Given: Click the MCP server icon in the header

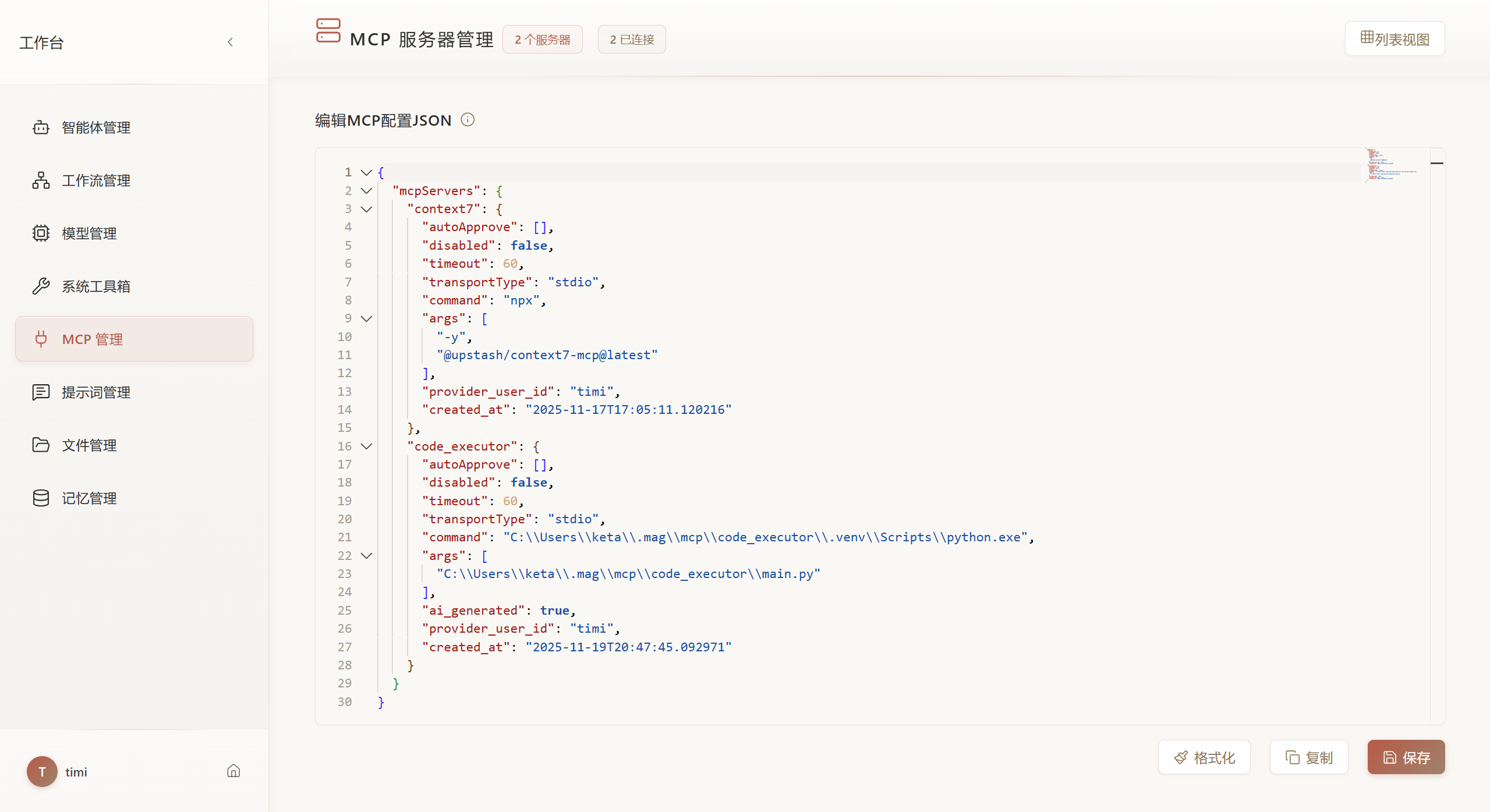Looking at the screenshot, I should 328,31.
